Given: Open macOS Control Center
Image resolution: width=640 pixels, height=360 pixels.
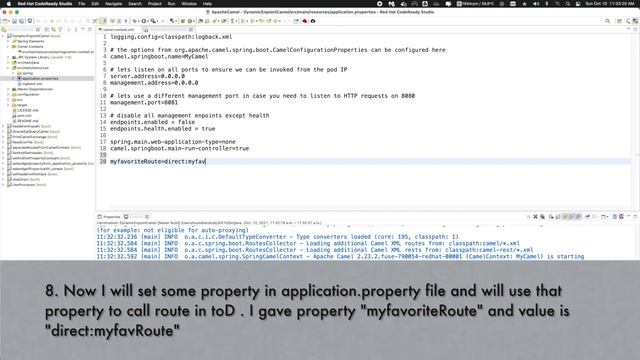Looking at the screenshot, I should click(578, 4).
